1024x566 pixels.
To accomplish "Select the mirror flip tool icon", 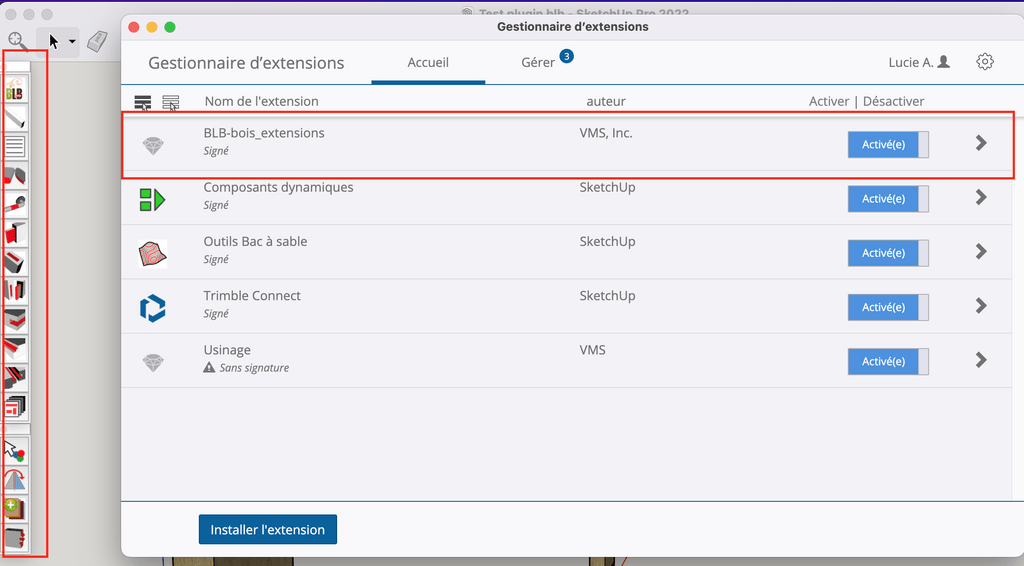I will tap(15, 480).
